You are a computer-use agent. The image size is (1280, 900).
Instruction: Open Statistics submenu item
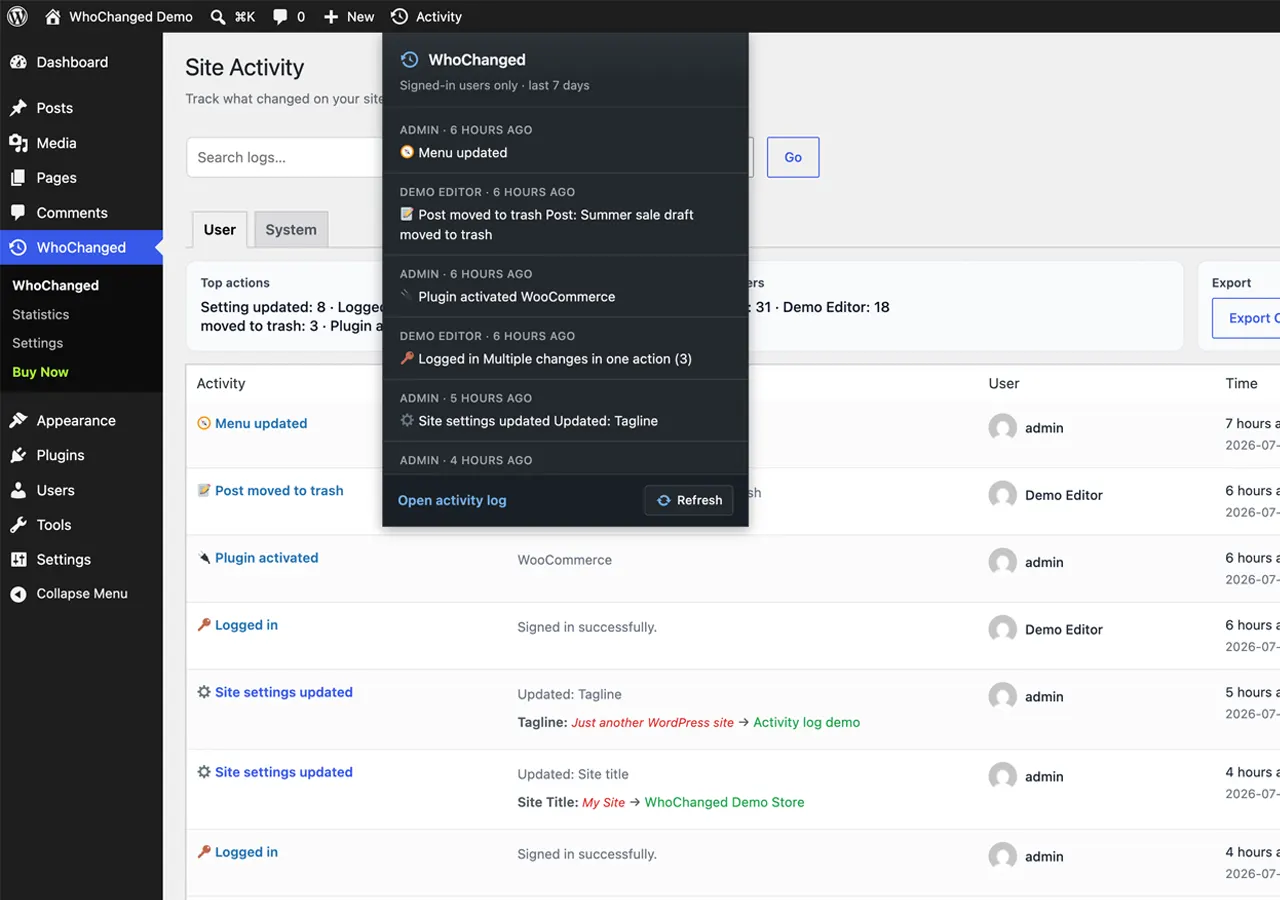coord(41,314)
